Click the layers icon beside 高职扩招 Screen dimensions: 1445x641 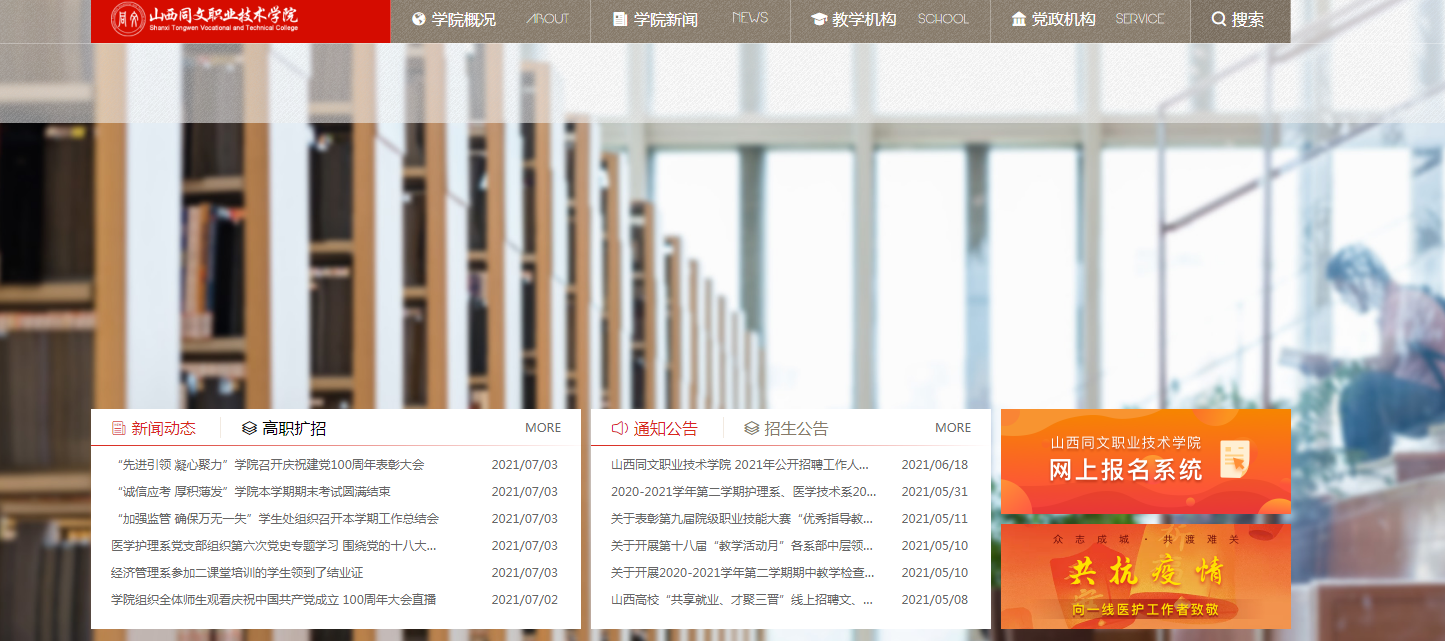(249, 428)
